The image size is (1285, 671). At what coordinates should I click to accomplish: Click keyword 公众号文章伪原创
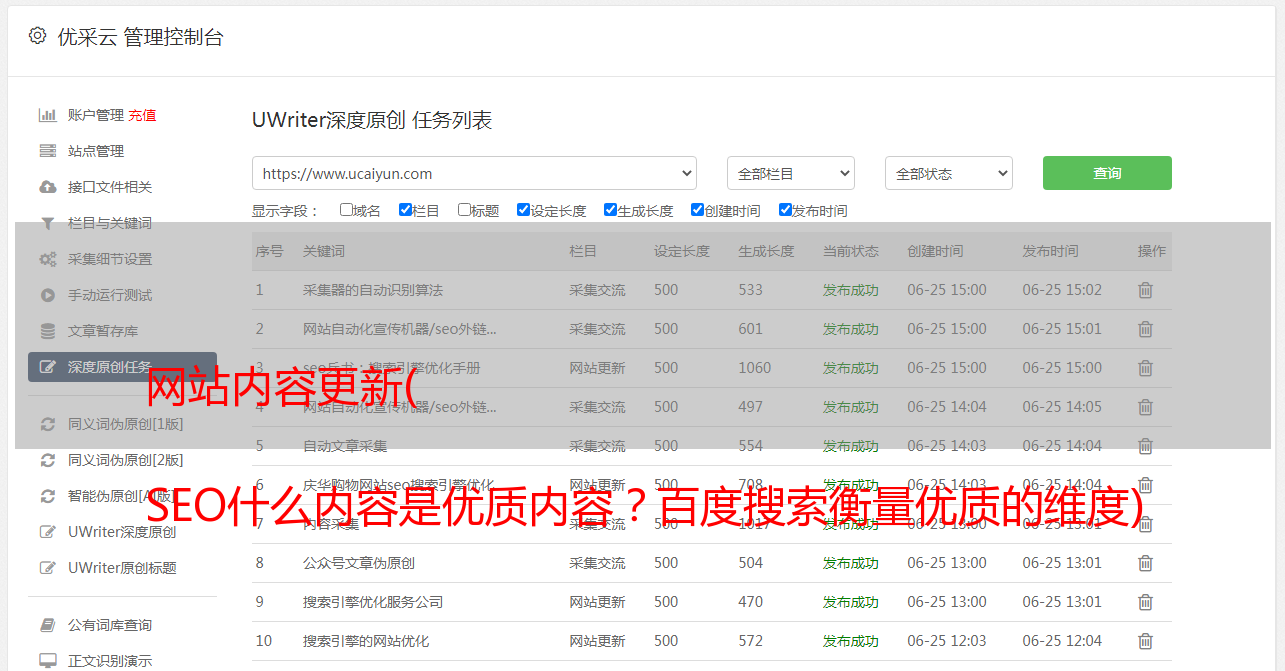point(359,563)
